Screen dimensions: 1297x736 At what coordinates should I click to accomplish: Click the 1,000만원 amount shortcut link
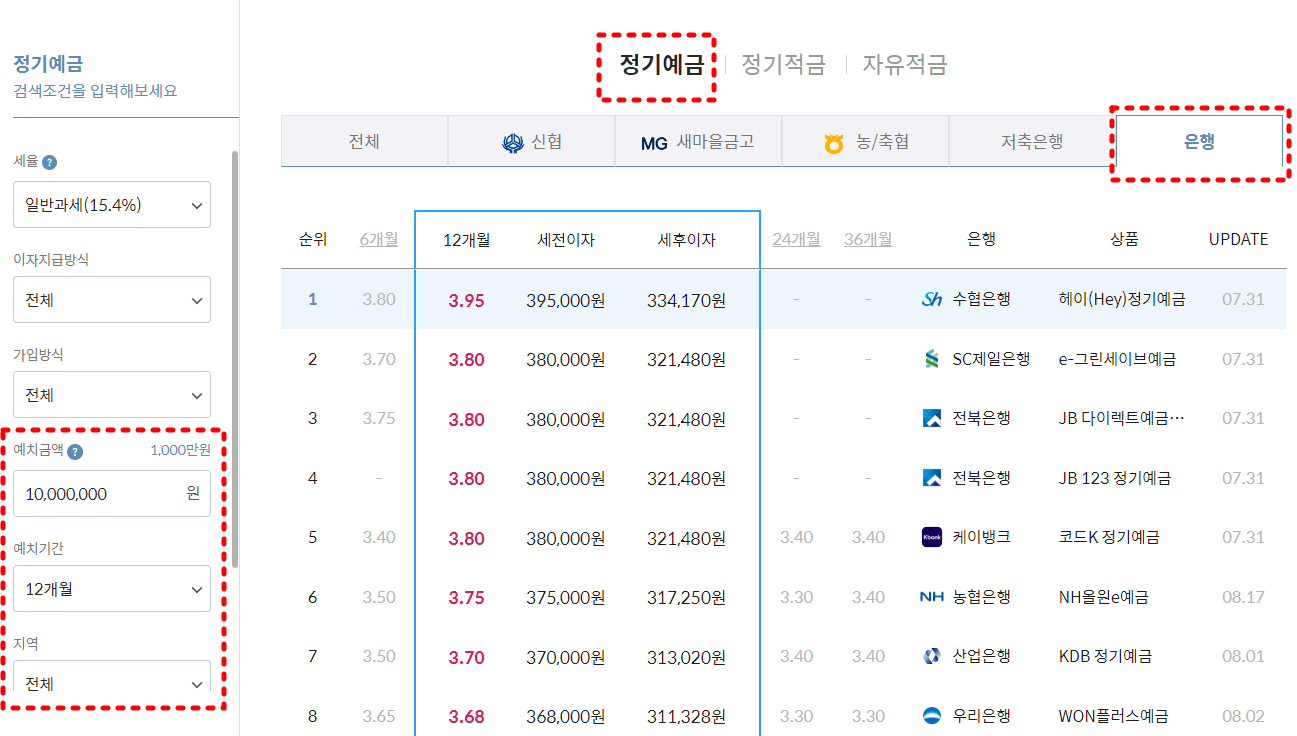tap(181, 450)
